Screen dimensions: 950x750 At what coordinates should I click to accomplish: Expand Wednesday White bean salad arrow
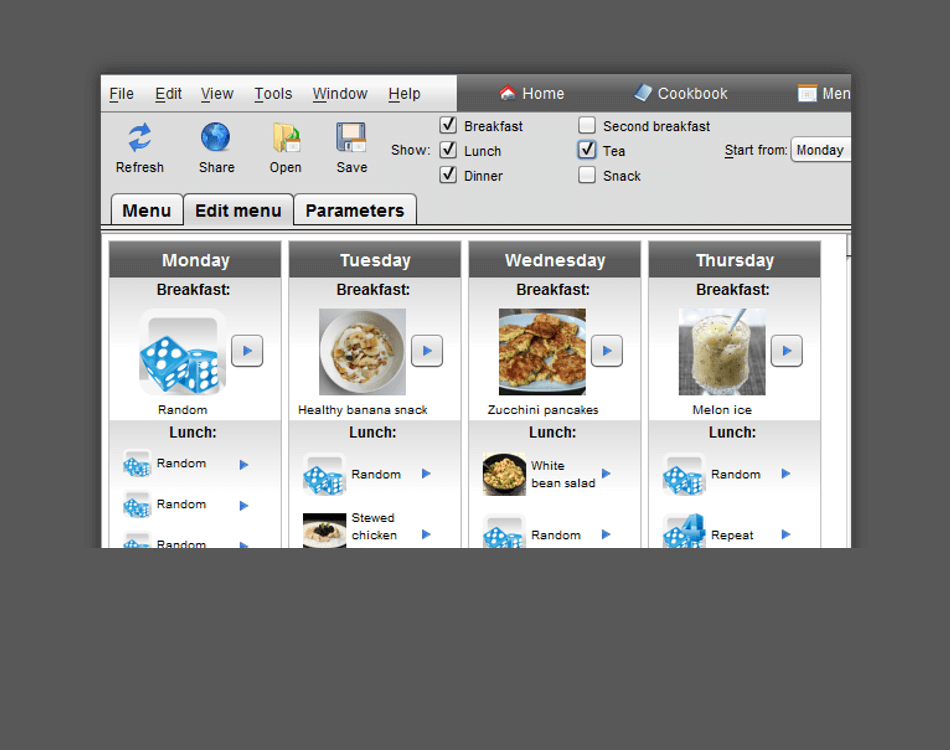(x=606, y=474)
